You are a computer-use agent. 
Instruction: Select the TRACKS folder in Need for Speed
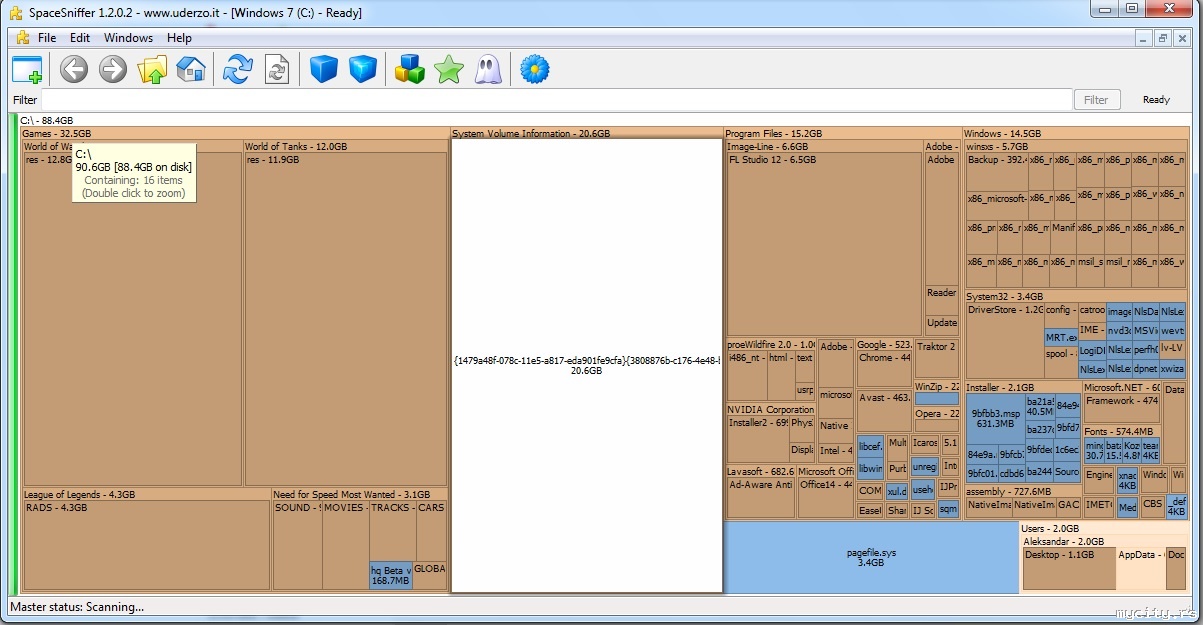[391, 531]
